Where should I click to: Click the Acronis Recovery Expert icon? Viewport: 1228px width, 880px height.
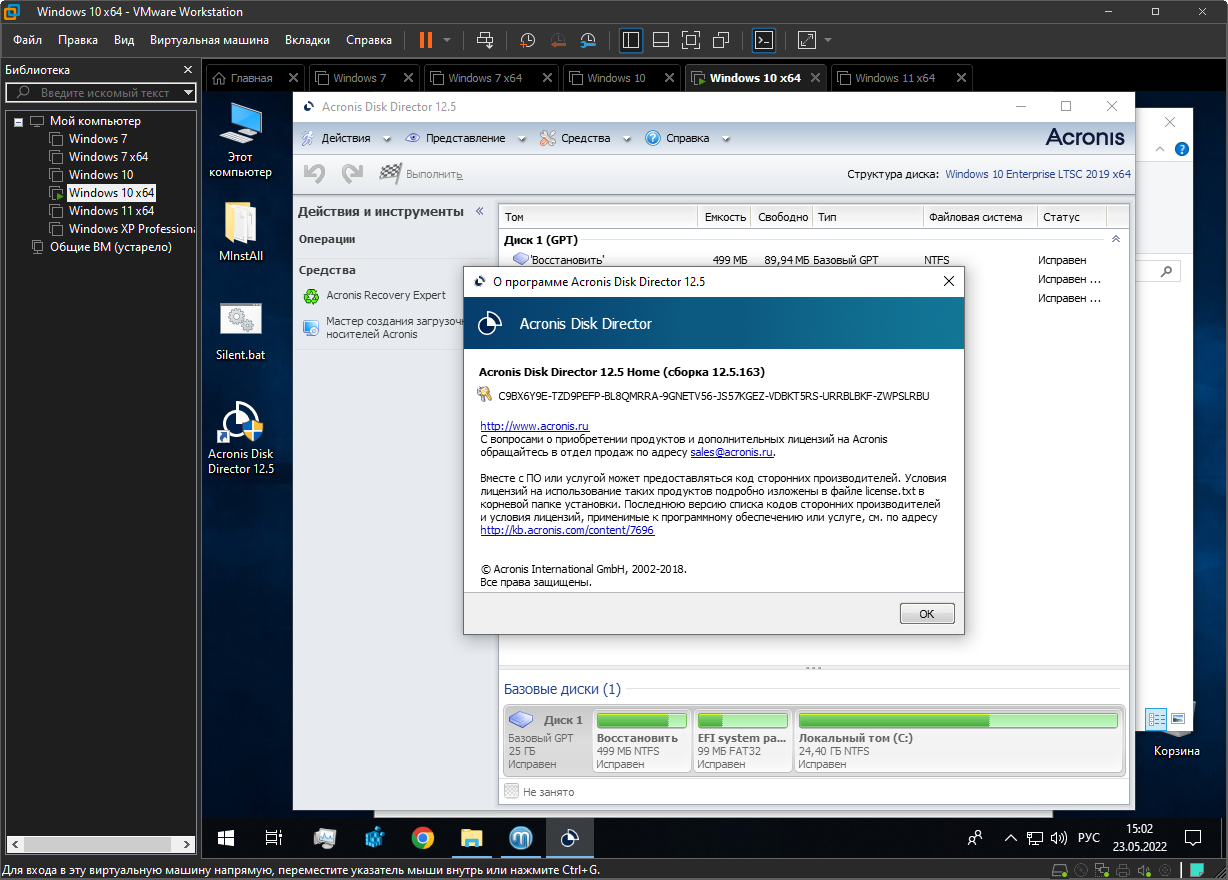310,296
